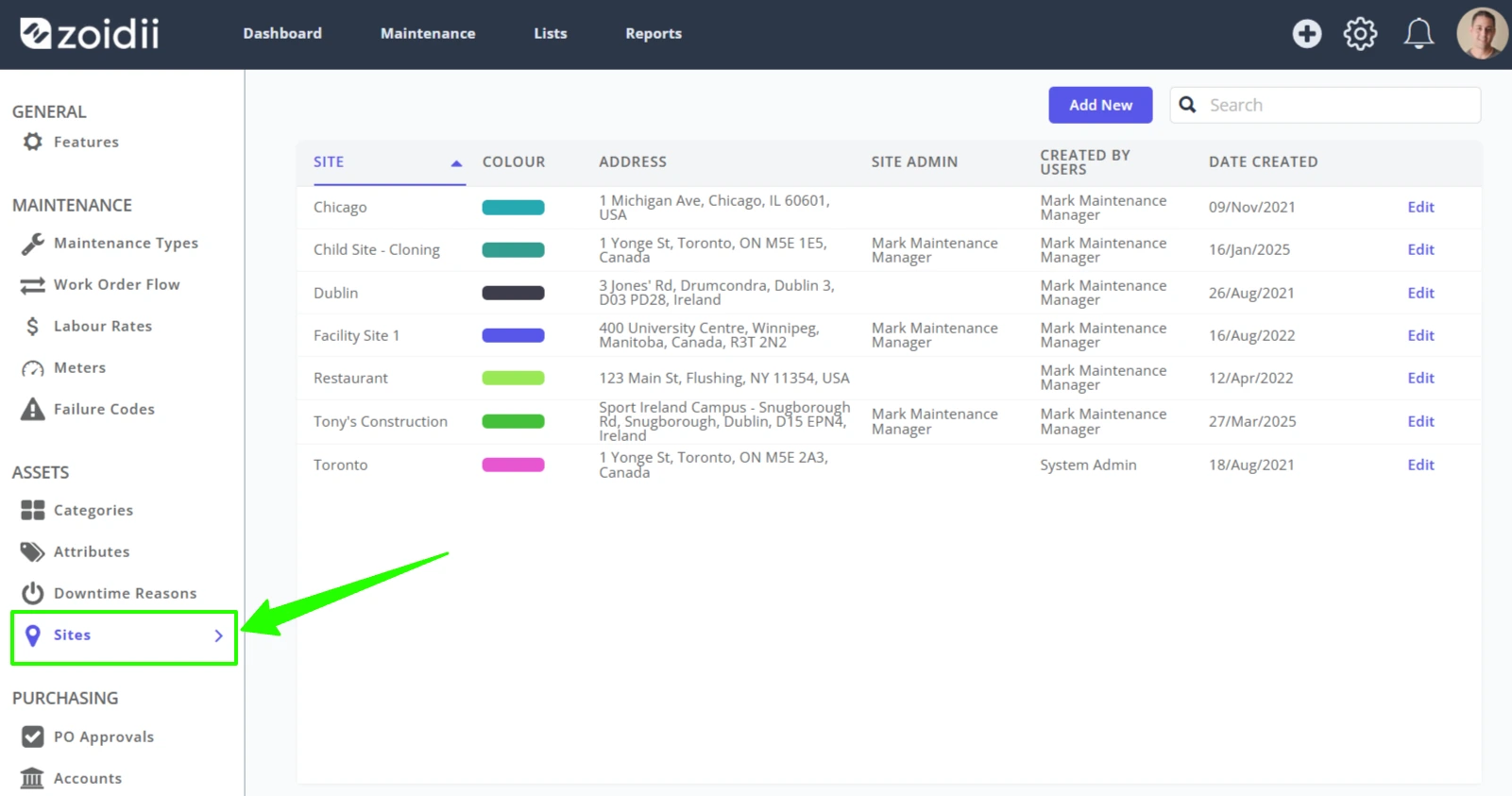
Task: Sort table by SITE column arrow
Action: coord(456,163)
